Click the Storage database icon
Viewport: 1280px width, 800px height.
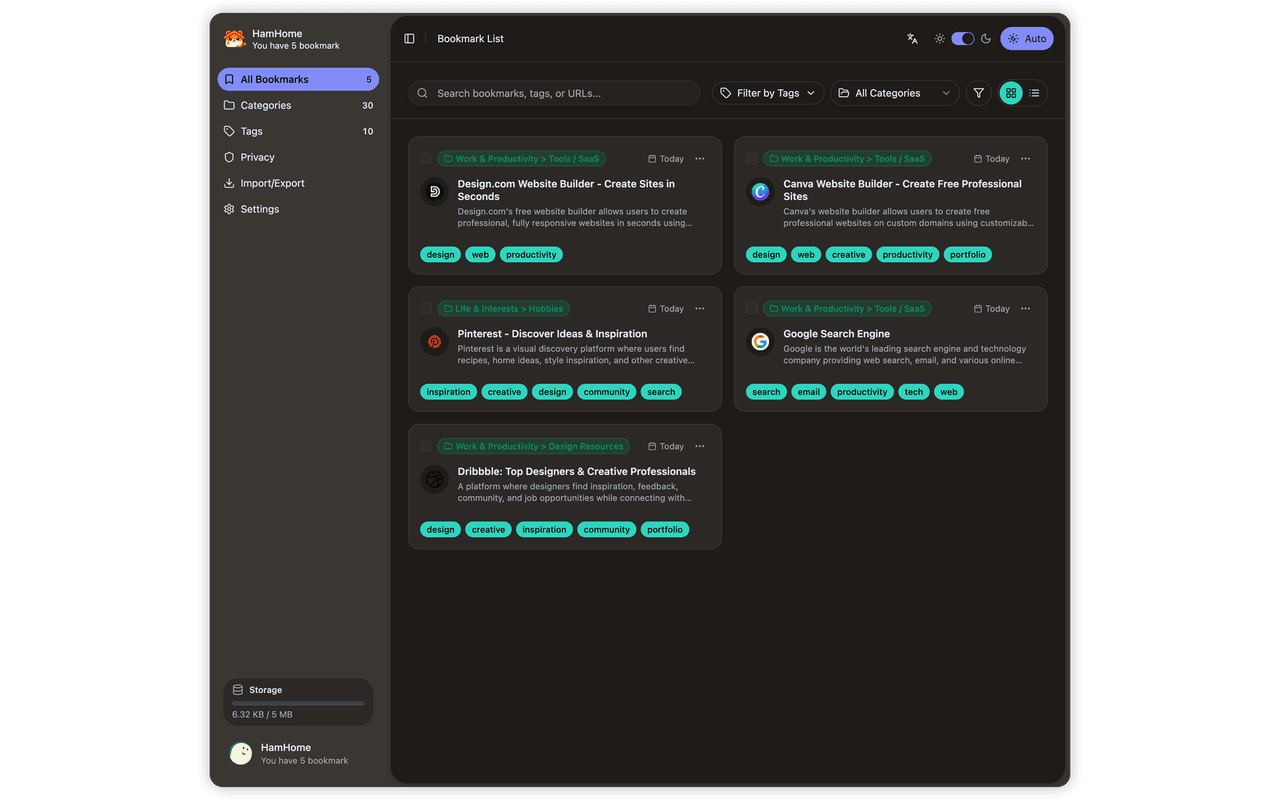tap(238, 690)
